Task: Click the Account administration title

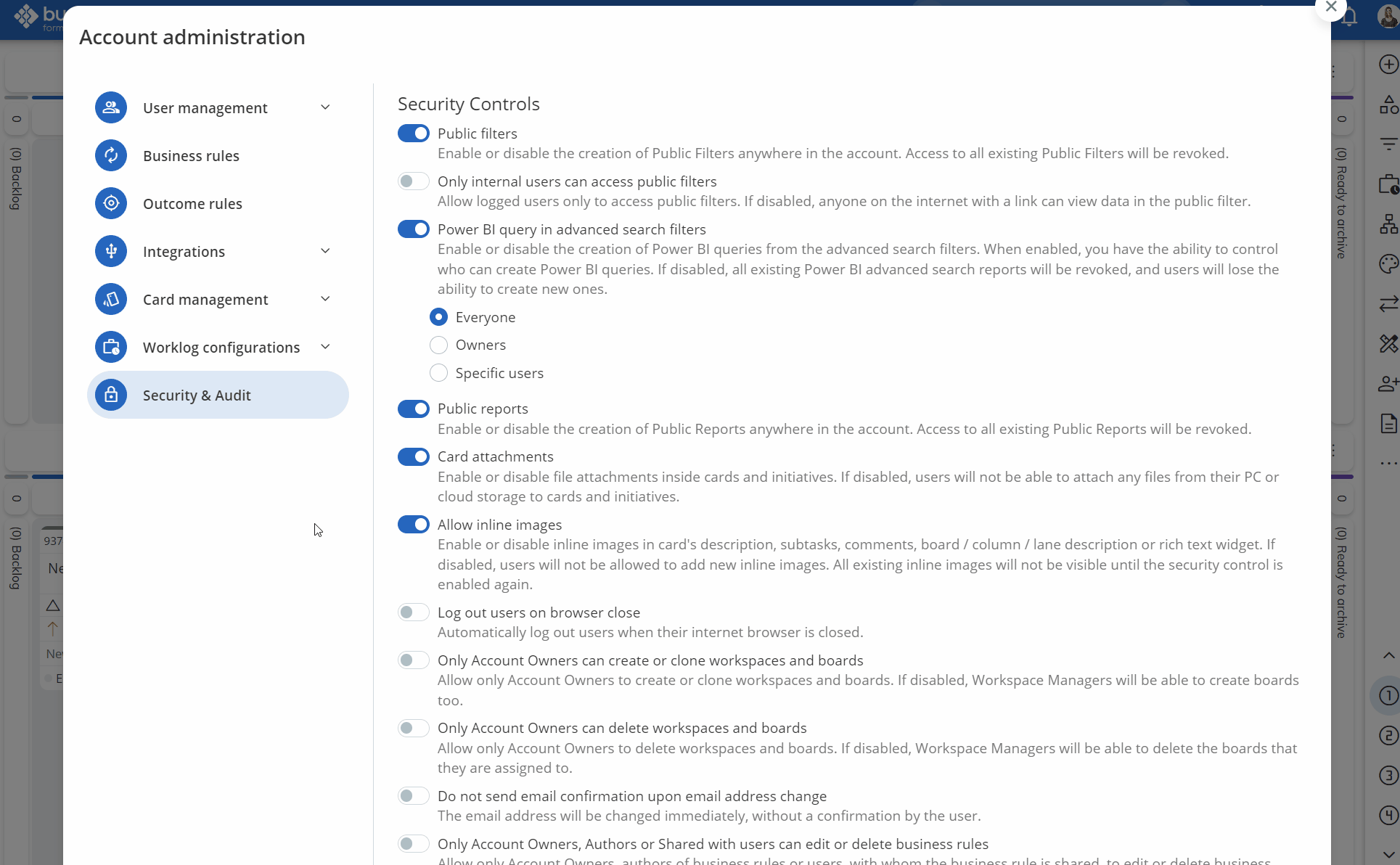Action: 192,37
